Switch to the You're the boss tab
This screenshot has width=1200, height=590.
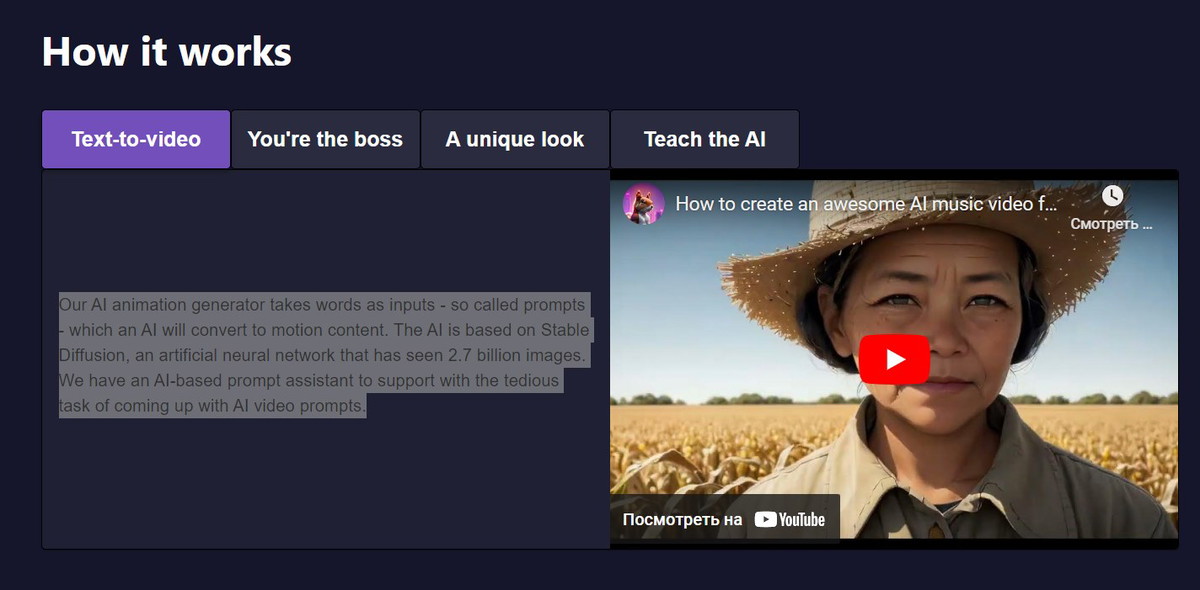point(325,139)
